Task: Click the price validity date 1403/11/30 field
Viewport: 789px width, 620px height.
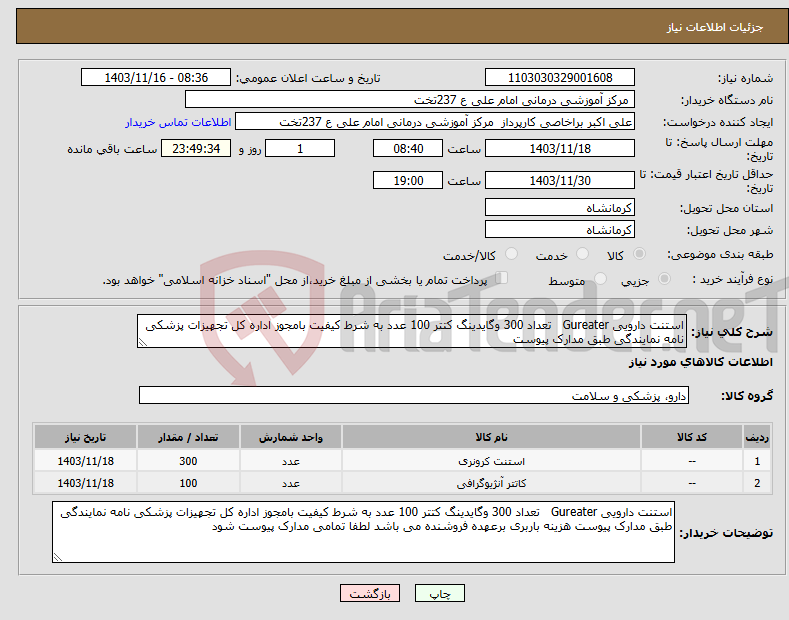Action: (x=560, y=180)
